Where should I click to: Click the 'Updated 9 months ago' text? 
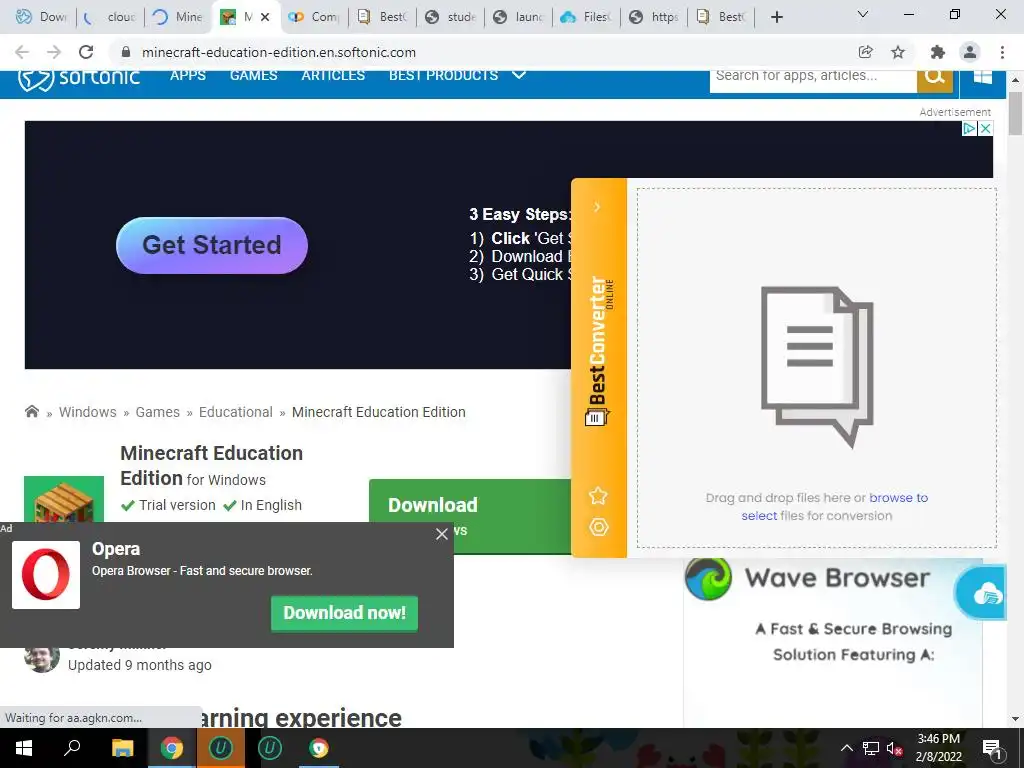pos(140,665)
